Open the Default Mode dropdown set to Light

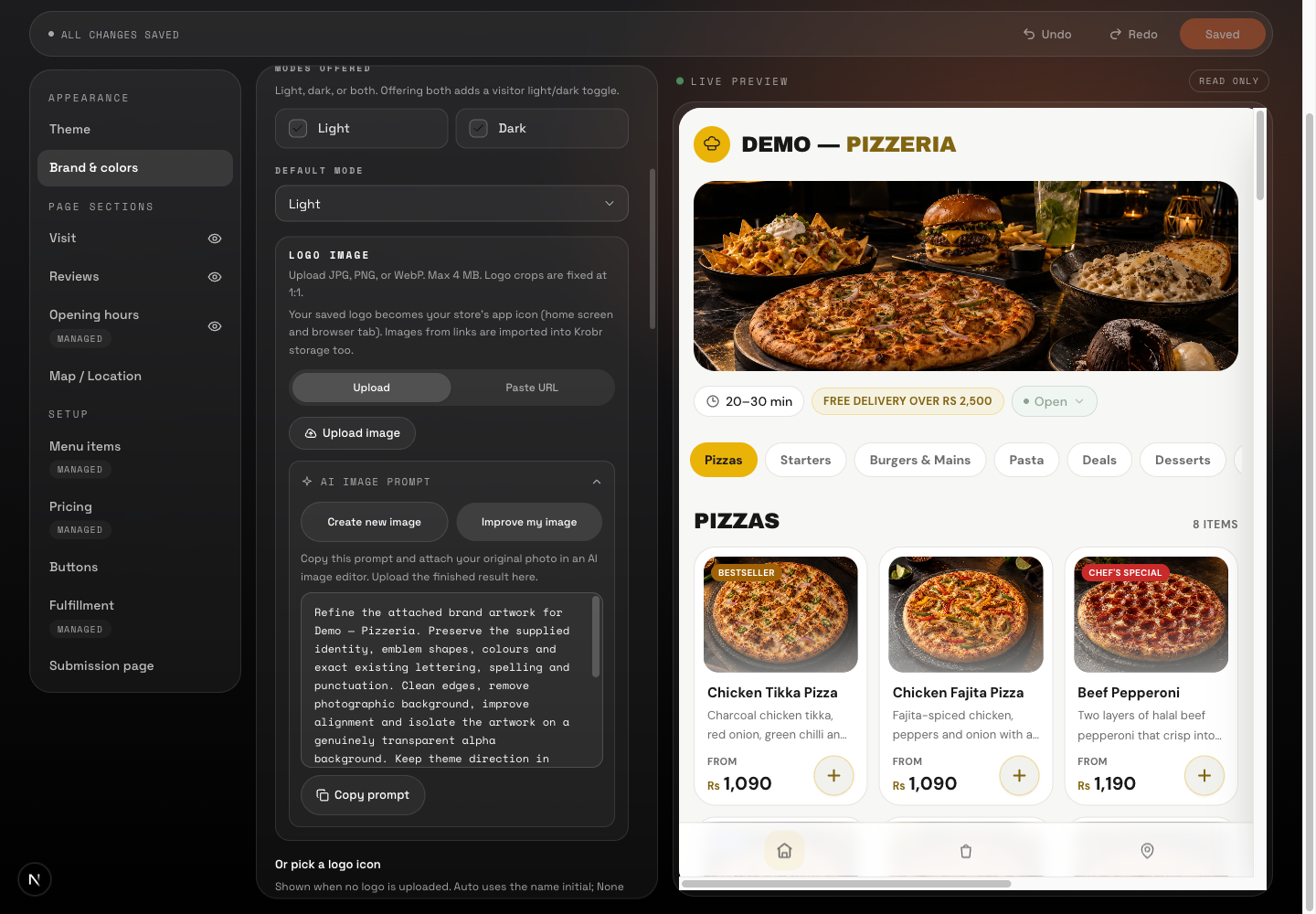[451, 204]
